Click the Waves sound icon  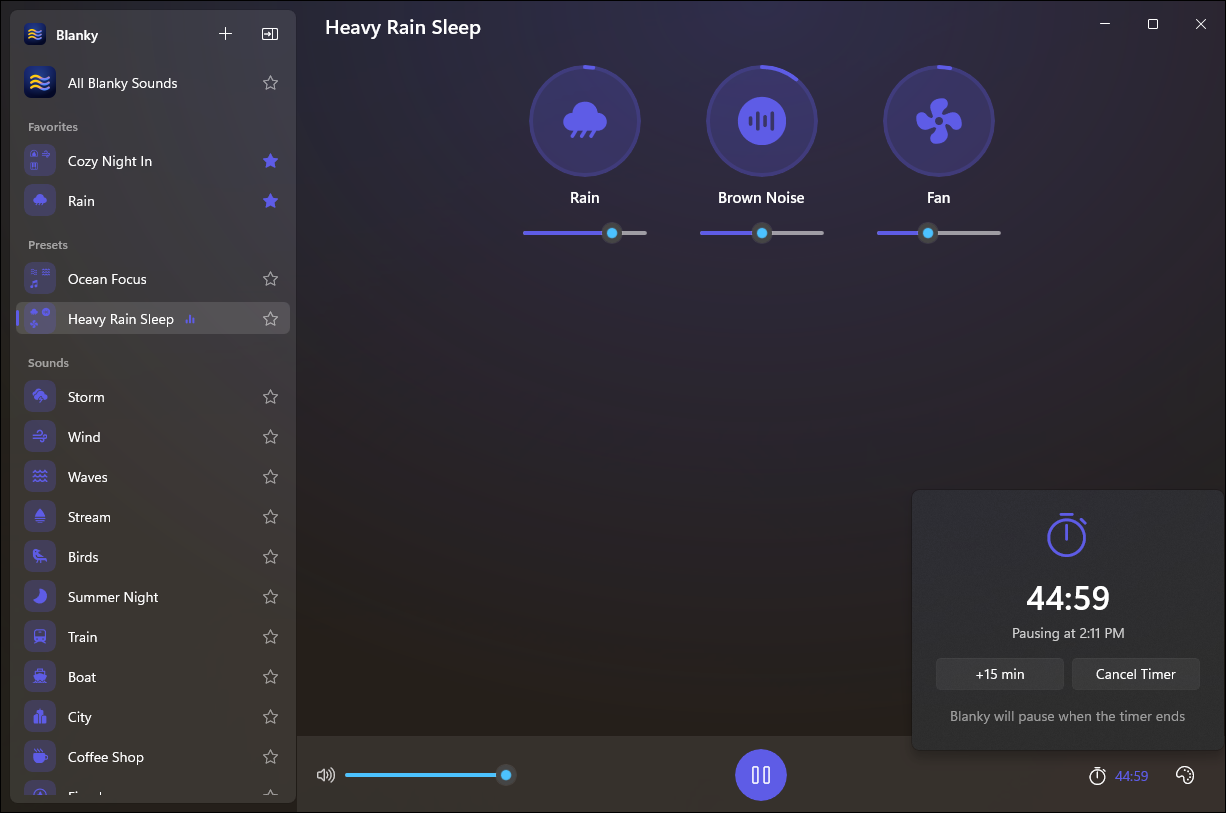pos(40,477)
